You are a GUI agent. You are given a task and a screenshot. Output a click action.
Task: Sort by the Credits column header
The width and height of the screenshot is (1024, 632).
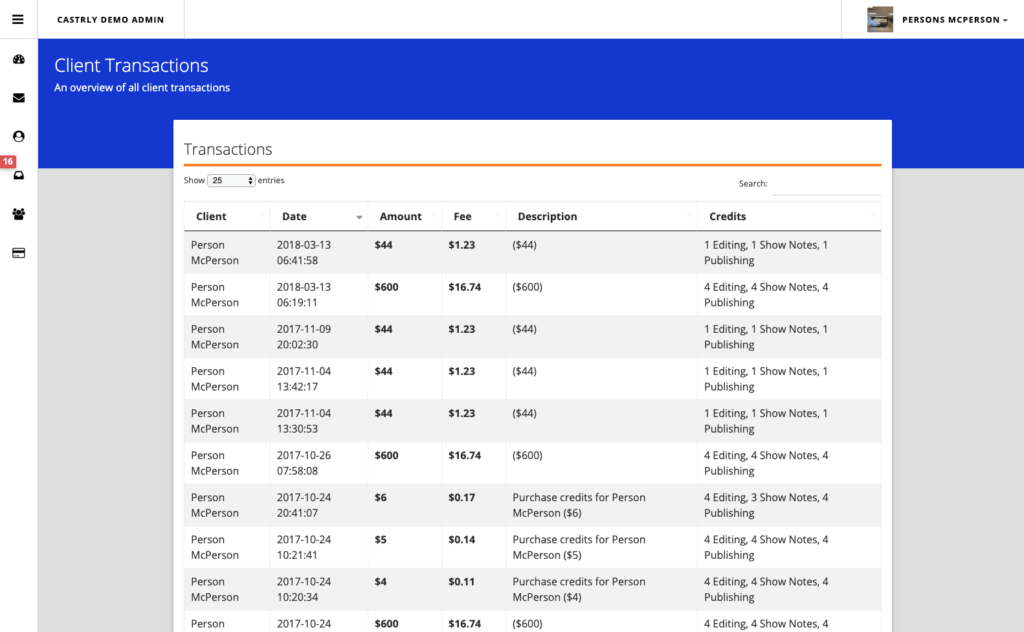click(789, 216)
